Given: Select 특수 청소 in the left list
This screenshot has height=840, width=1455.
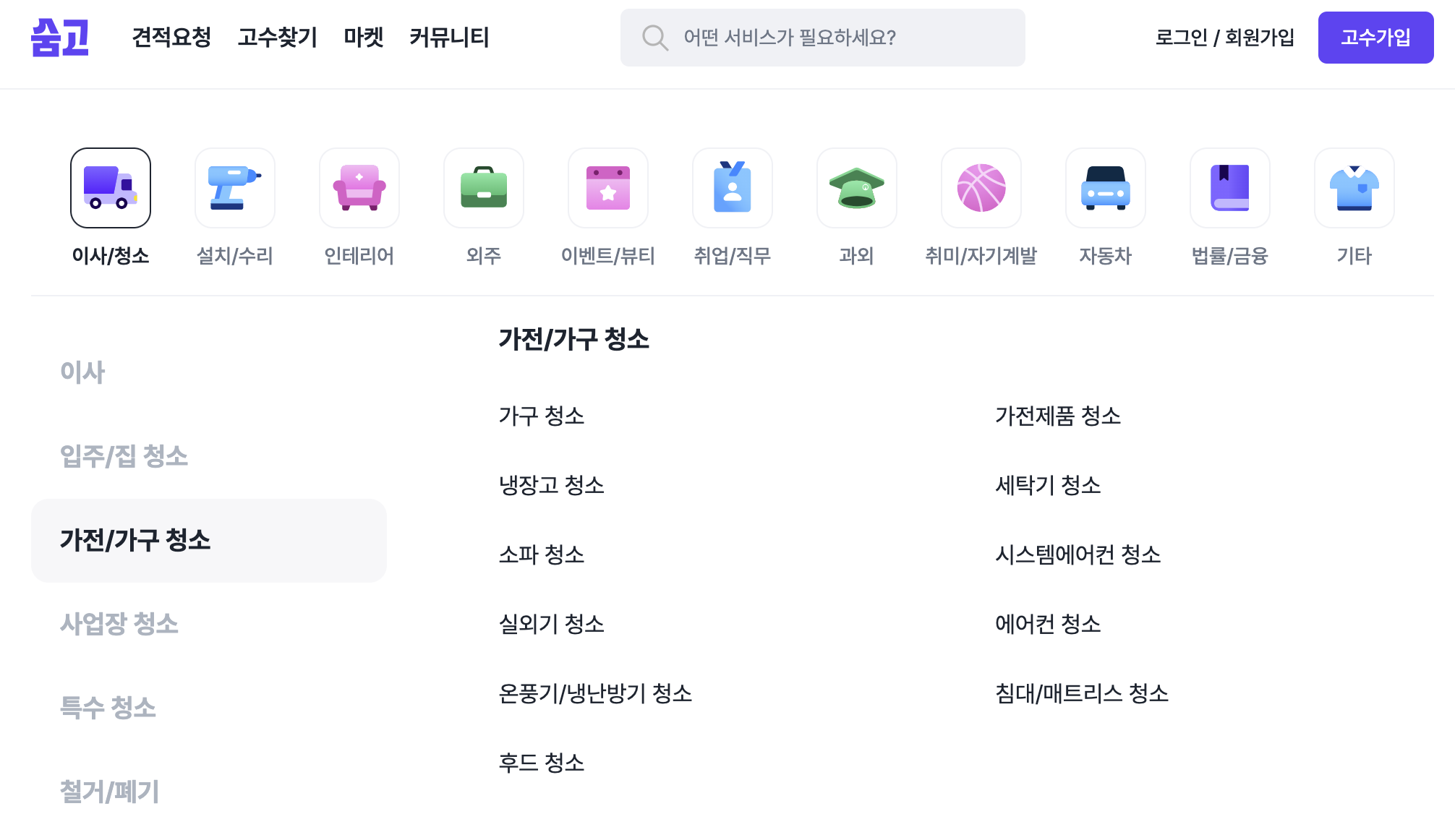Looking at the screenshot, I should (x=108, y=708).
